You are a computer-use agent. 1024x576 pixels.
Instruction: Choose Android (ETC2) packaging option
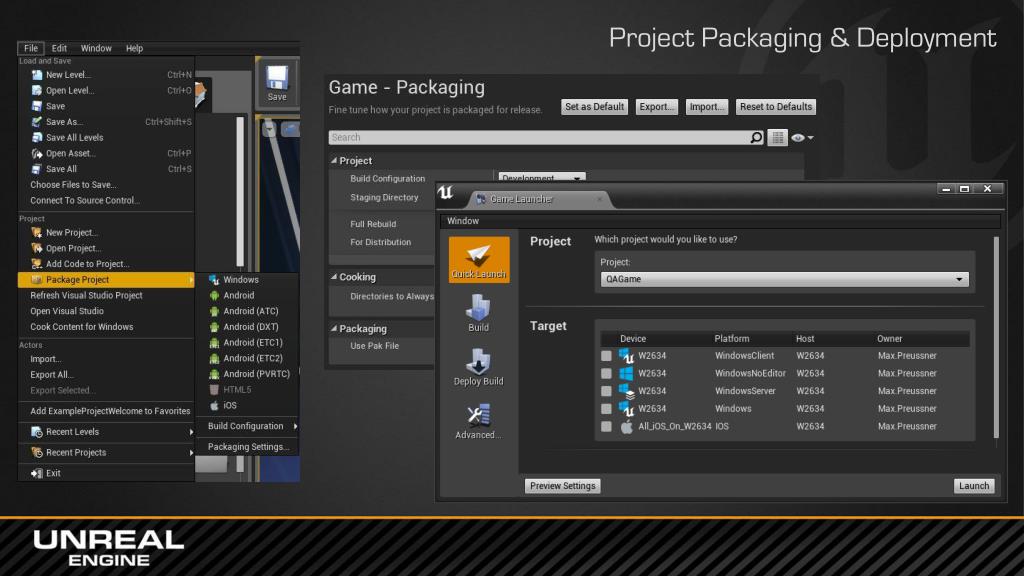[x=253, y=358]
